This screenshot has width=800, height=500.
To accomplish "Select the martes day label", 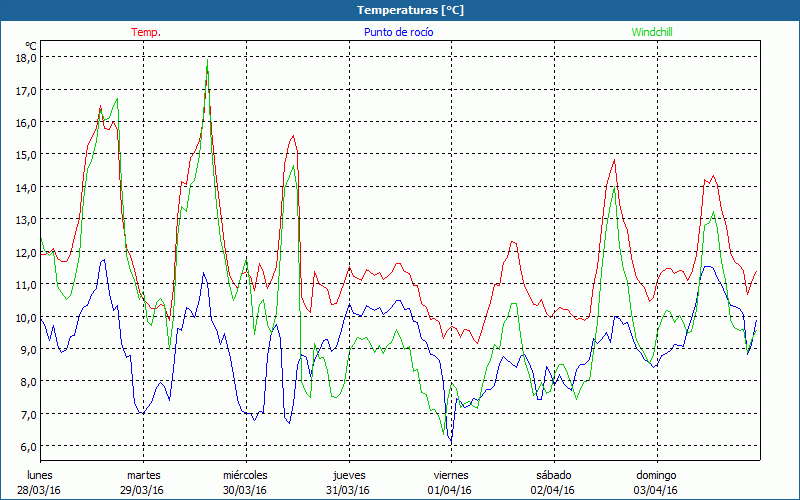I will [143, 475].
